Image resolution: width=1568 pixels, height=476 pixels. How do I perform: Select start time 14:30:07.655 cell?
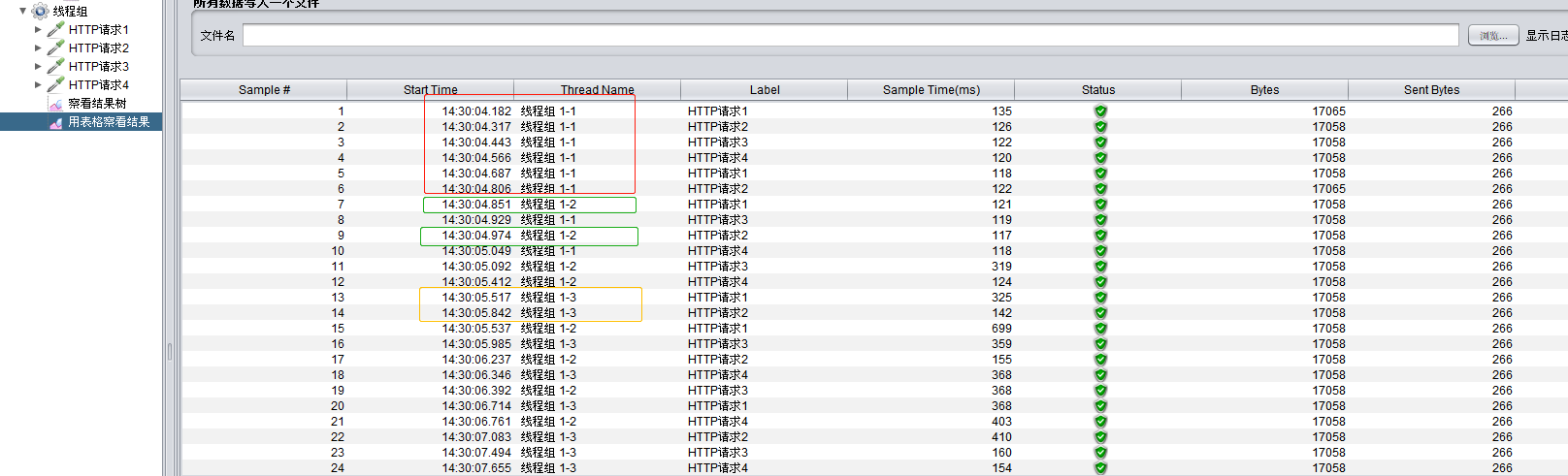tap(476, 468)
